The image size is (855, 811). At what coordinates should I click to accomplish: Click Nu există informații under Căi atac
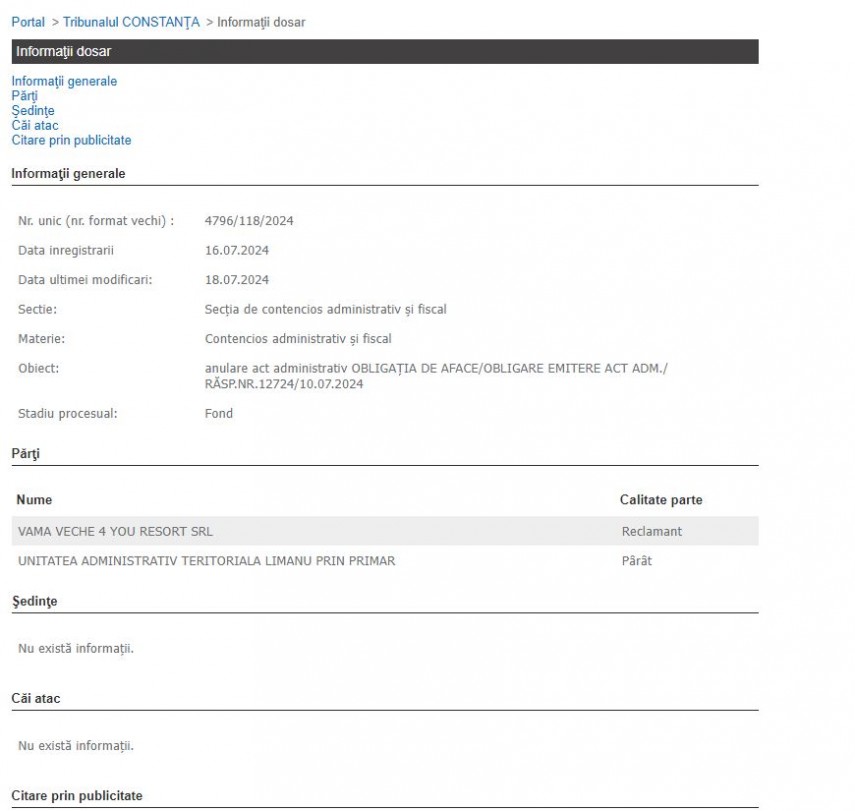point(76,746)
